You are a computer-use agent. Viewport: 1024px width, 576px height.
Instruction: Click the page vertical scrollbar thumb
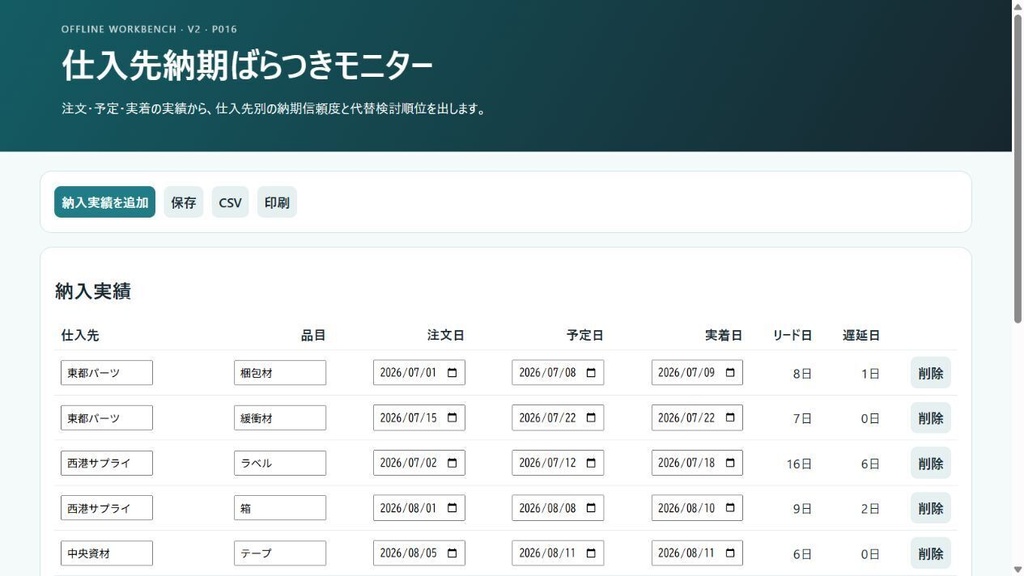pos(1017,168)
